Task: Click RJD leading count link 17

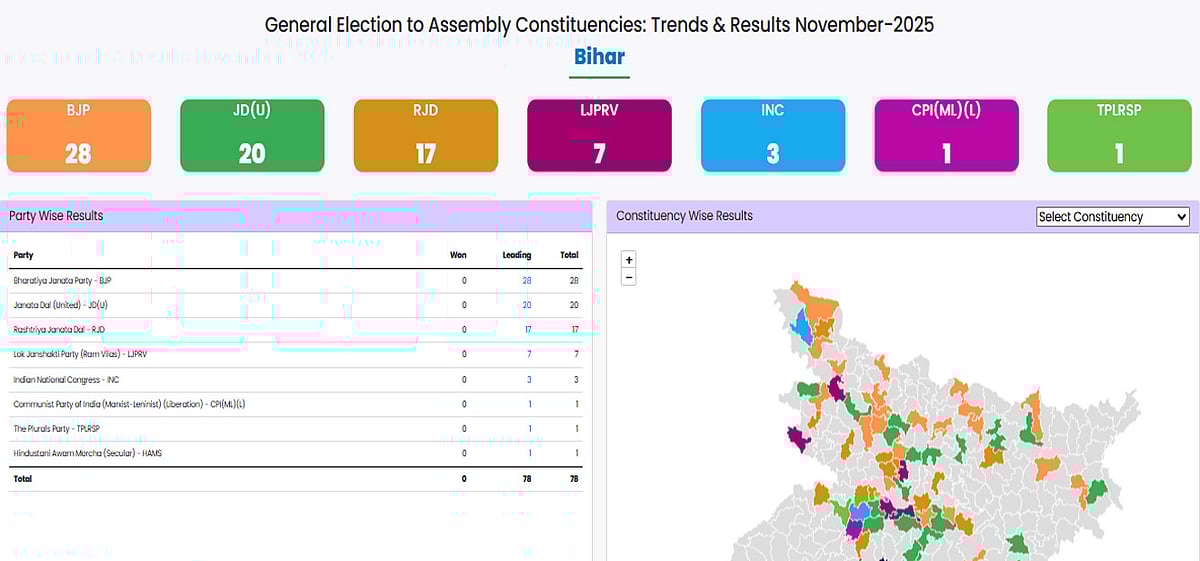Action: tap(527, 330)
